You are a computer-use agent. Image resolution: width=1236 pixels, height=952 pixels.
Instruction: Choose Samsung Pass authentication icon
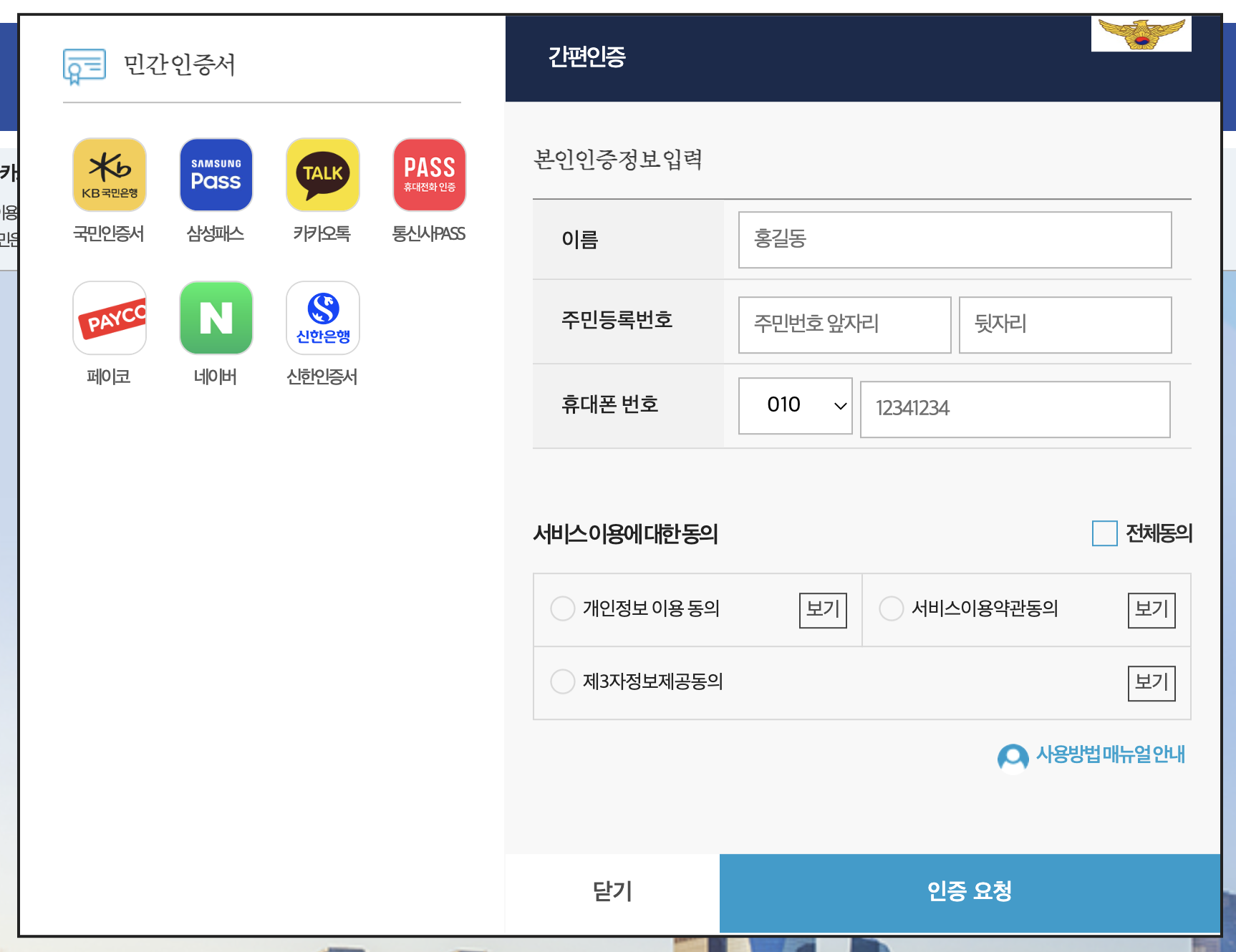point(216,175)
